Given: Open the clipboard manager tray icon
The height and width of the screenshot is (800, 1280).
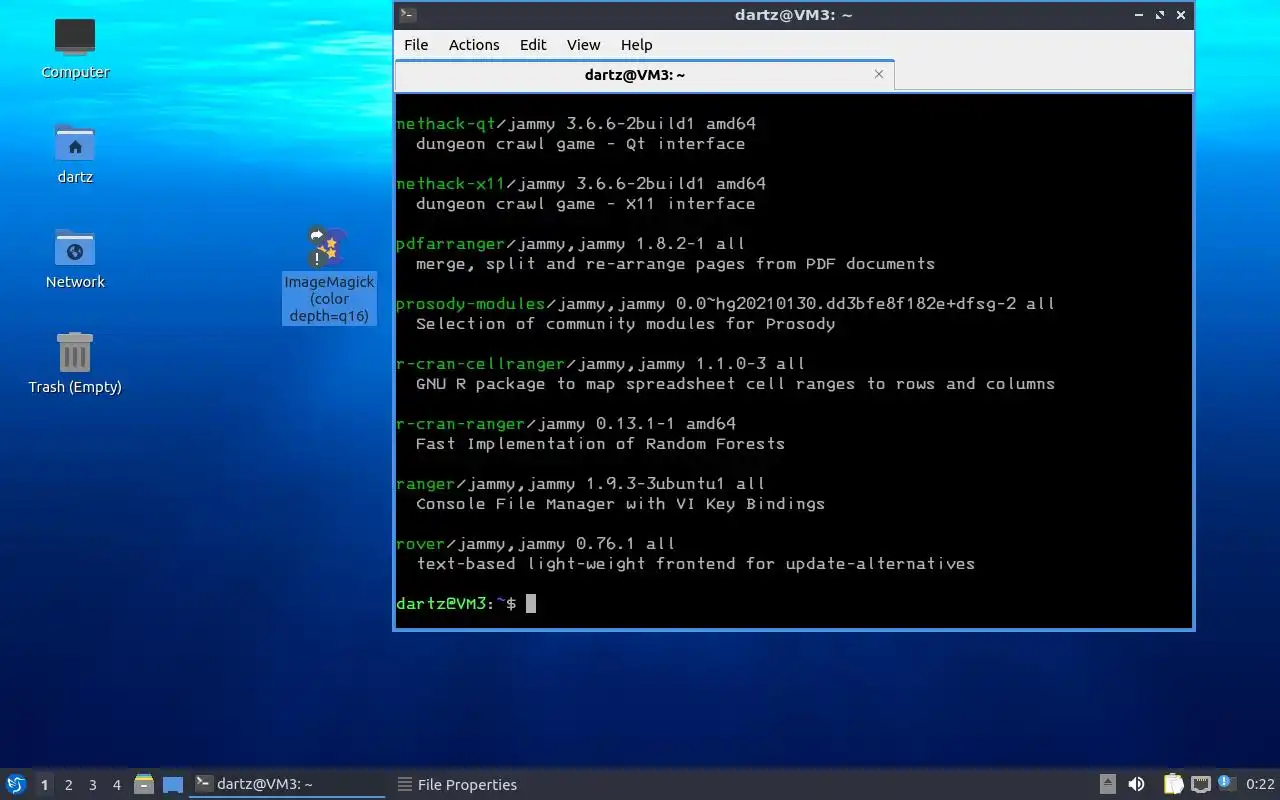Looking at the screenshot, I should (1173, 784).
